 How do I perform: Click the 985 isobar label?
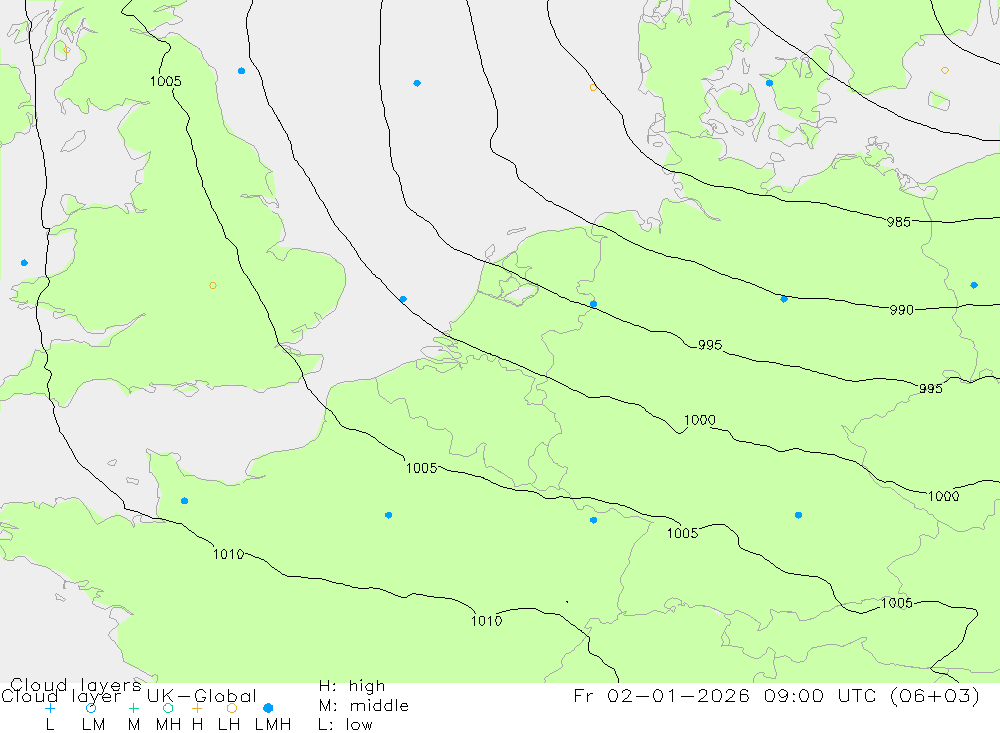(x=899, y=222)
